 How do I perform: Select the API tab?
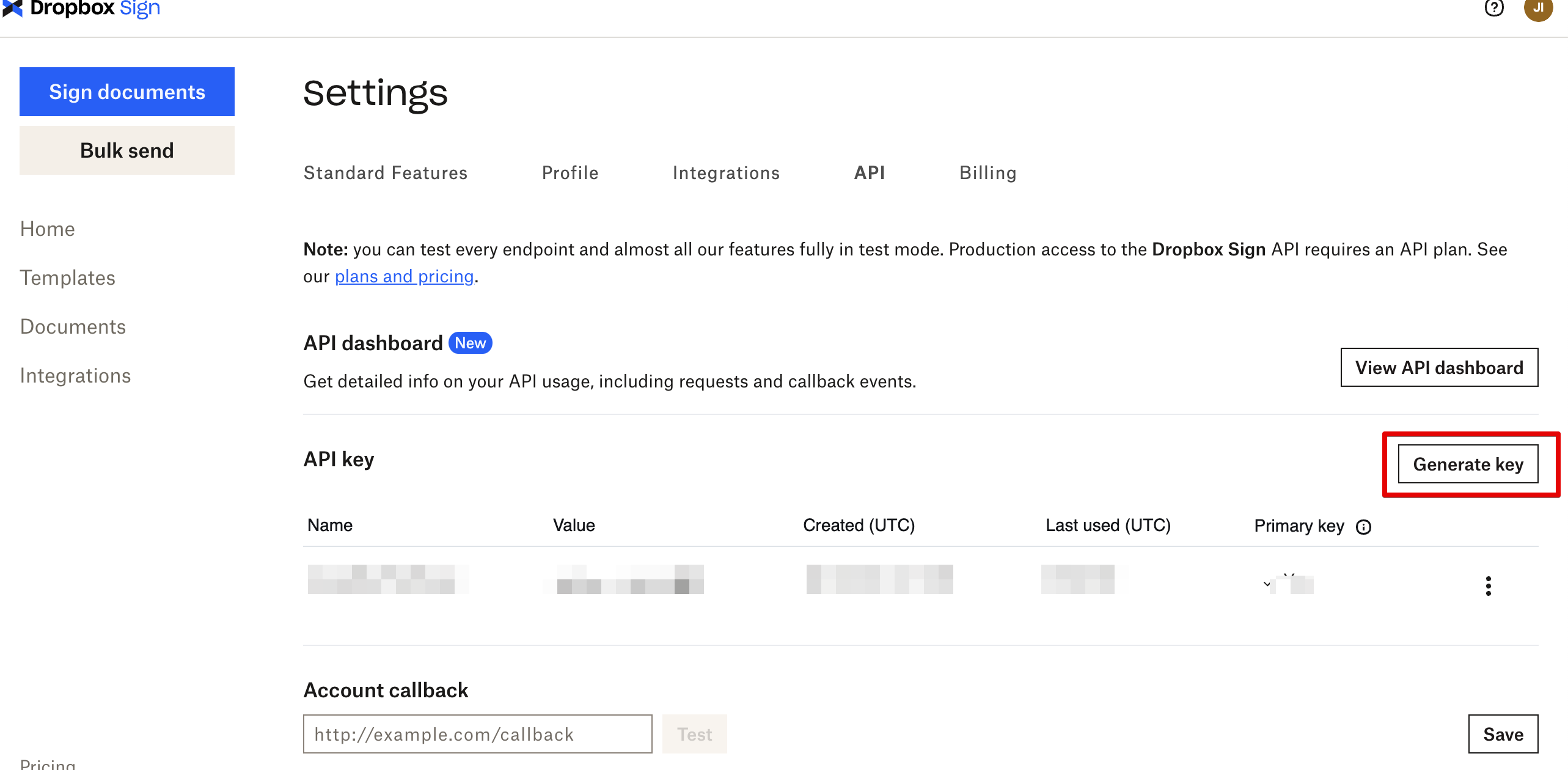[x=869, y=173]
